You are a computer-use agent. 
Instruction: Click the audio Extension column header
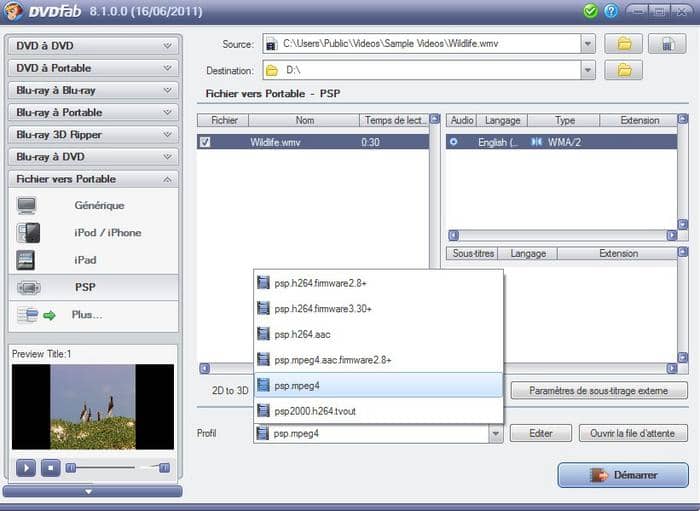(639, 120)
